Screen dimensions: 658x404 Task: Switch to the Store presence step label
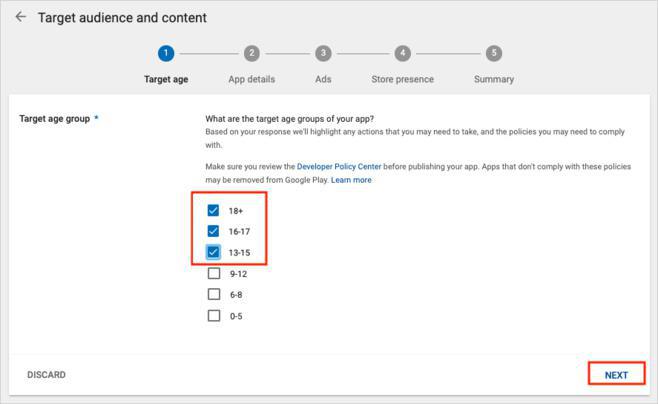[x=402, y=79]
